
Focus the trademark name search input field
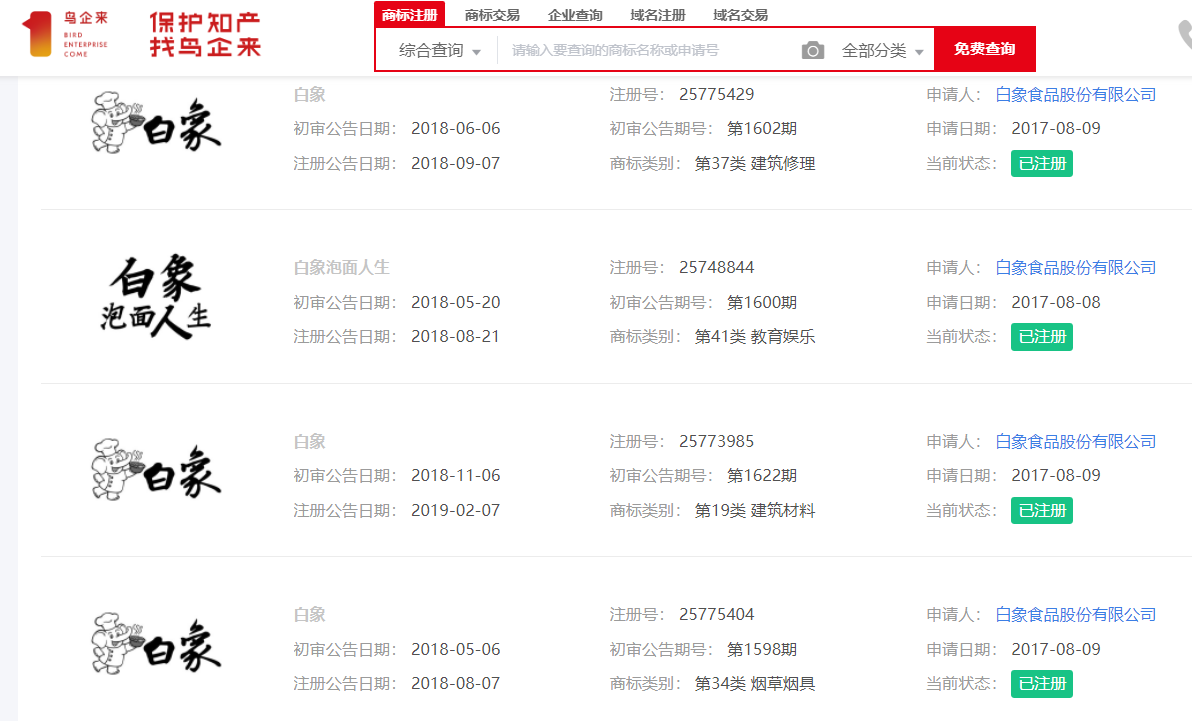point(648,51)
